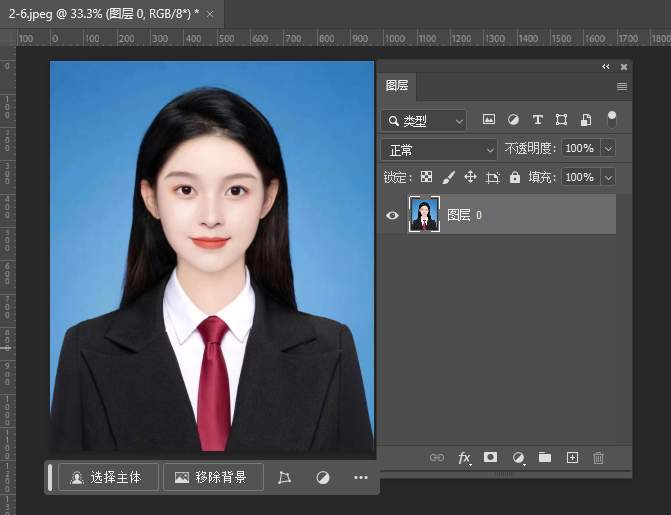Open the 类型 filter type dropdown

[424, 120]
